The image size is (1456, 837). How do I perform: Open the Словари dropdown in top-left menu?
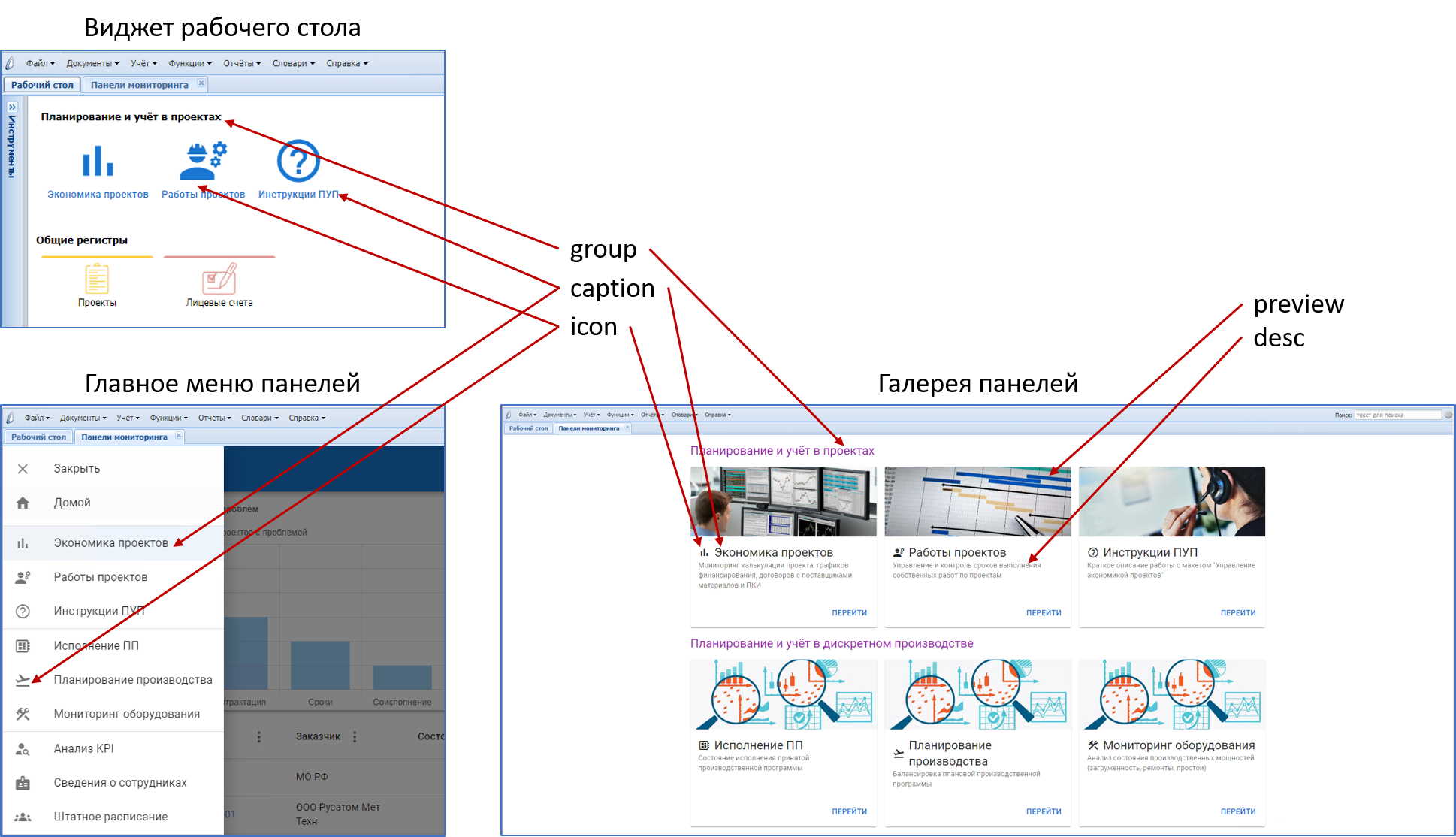tap(293, 63)
